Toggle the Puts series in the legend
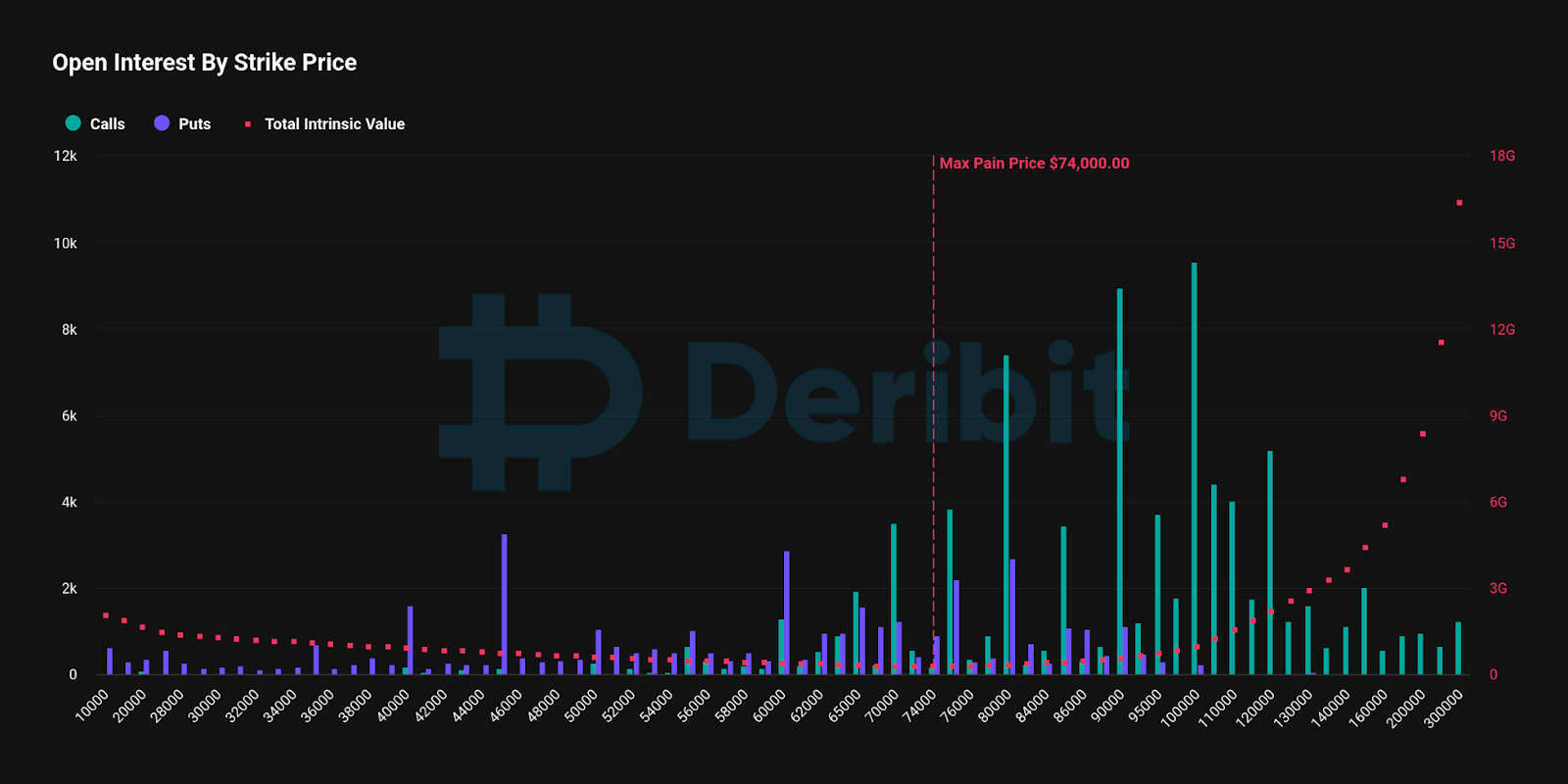 [x=182, y=123]
